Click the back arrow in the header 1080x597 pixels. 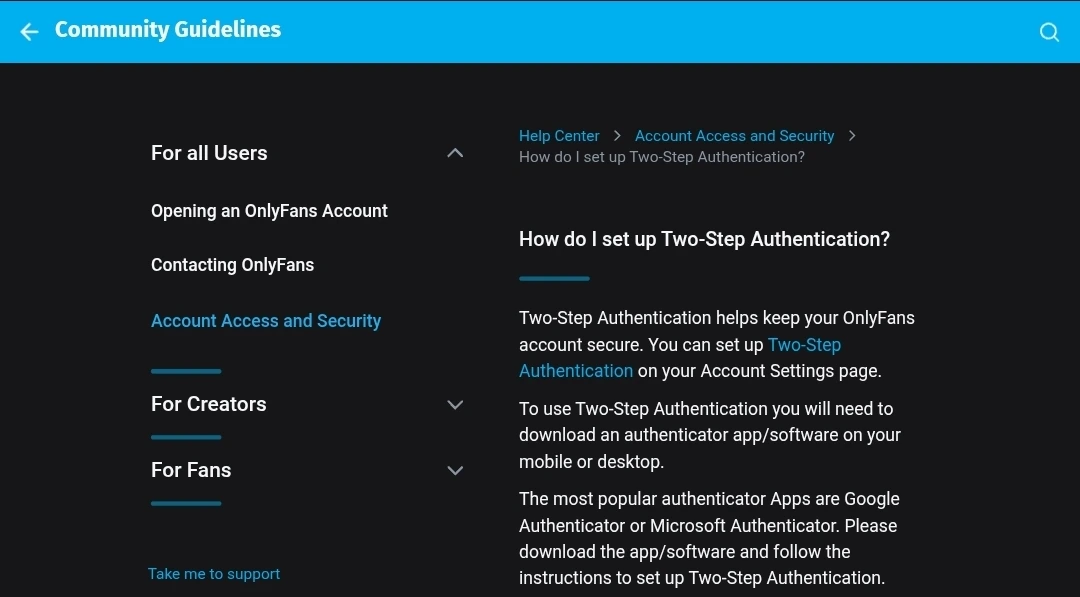[x=30, y=32]
